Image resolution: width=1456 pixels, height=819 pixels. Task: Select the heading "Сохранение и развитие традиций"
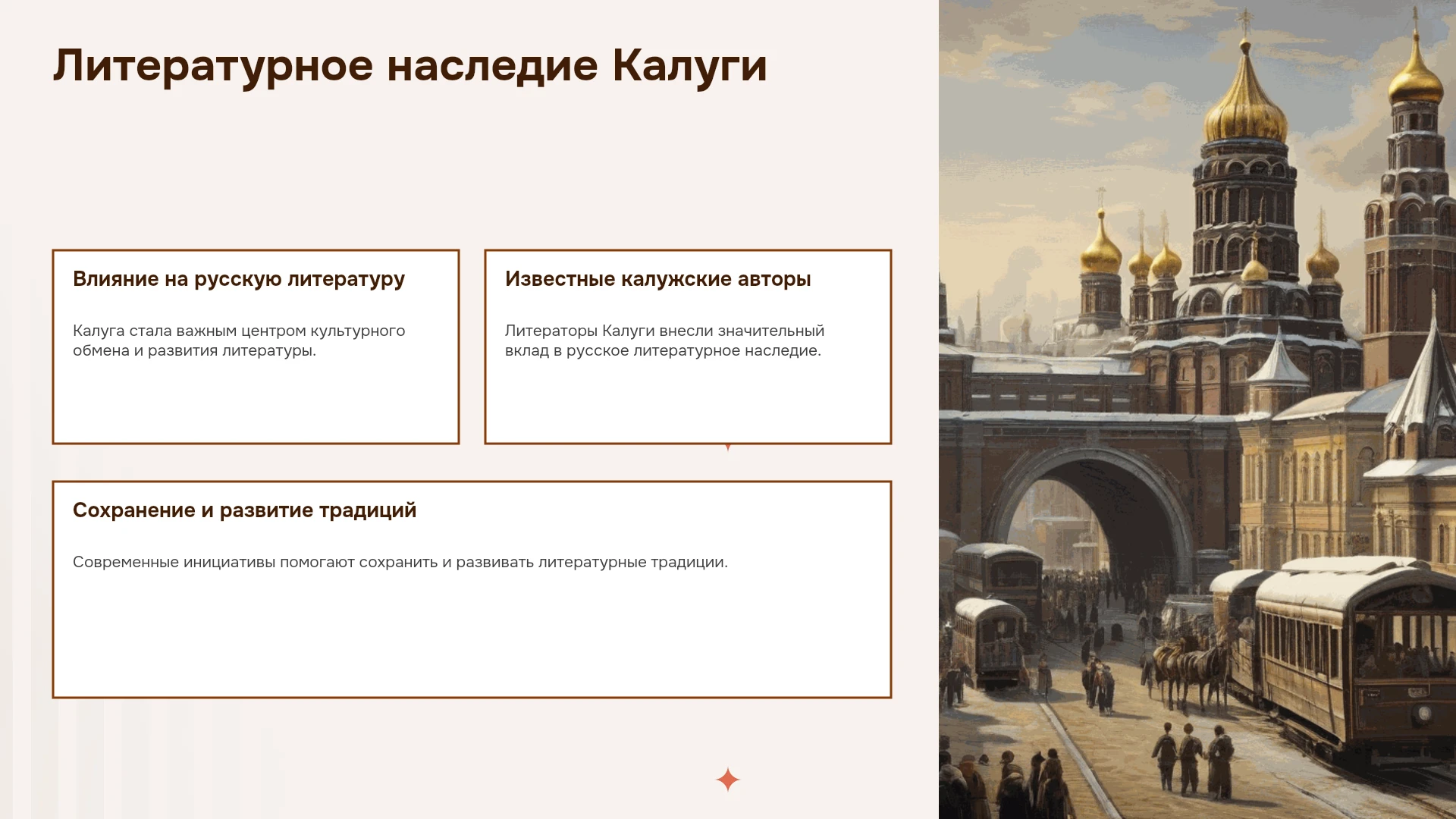tap(245, 510)
